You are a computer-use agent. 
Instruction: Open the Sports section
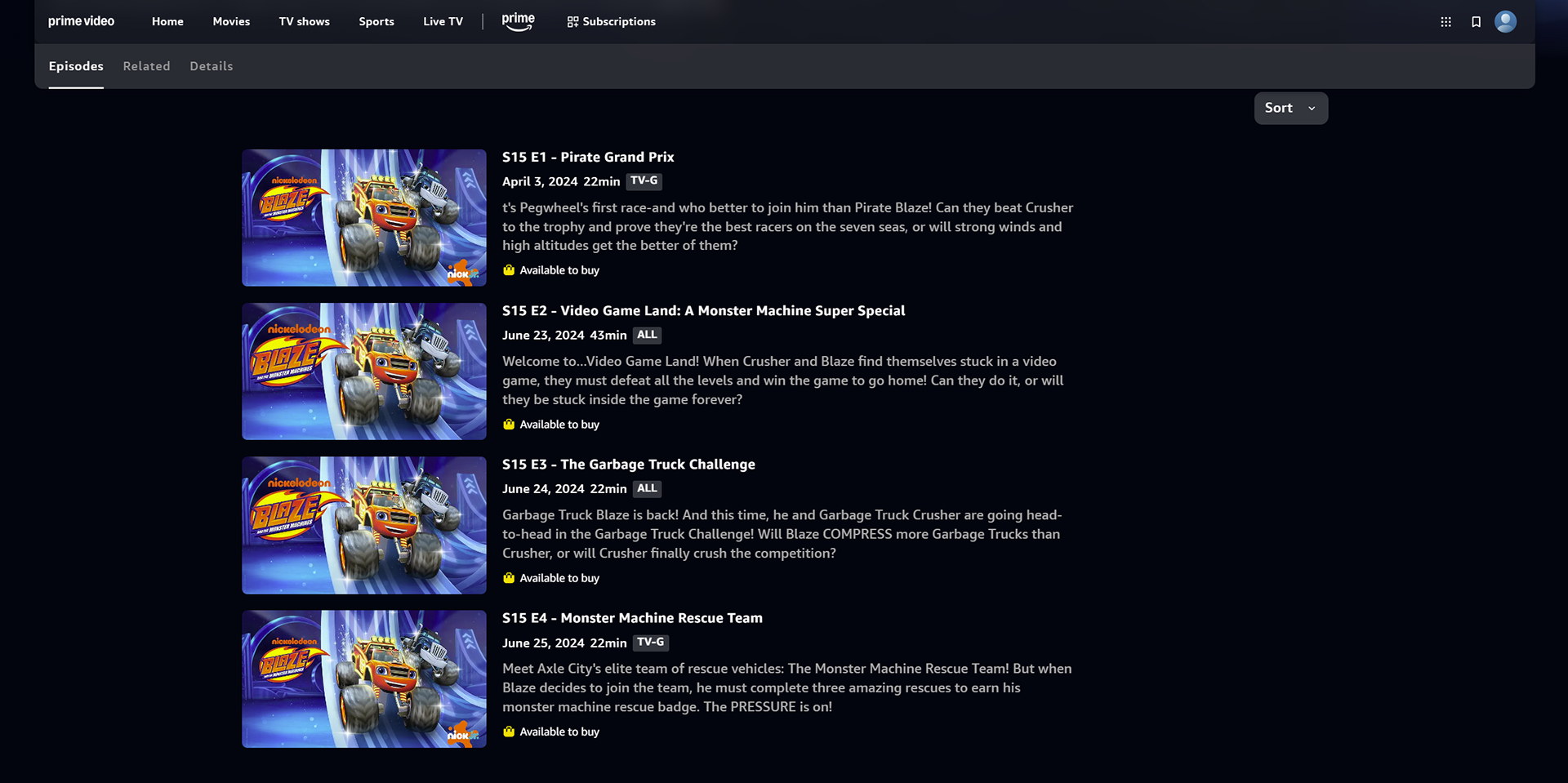point(376,21)
